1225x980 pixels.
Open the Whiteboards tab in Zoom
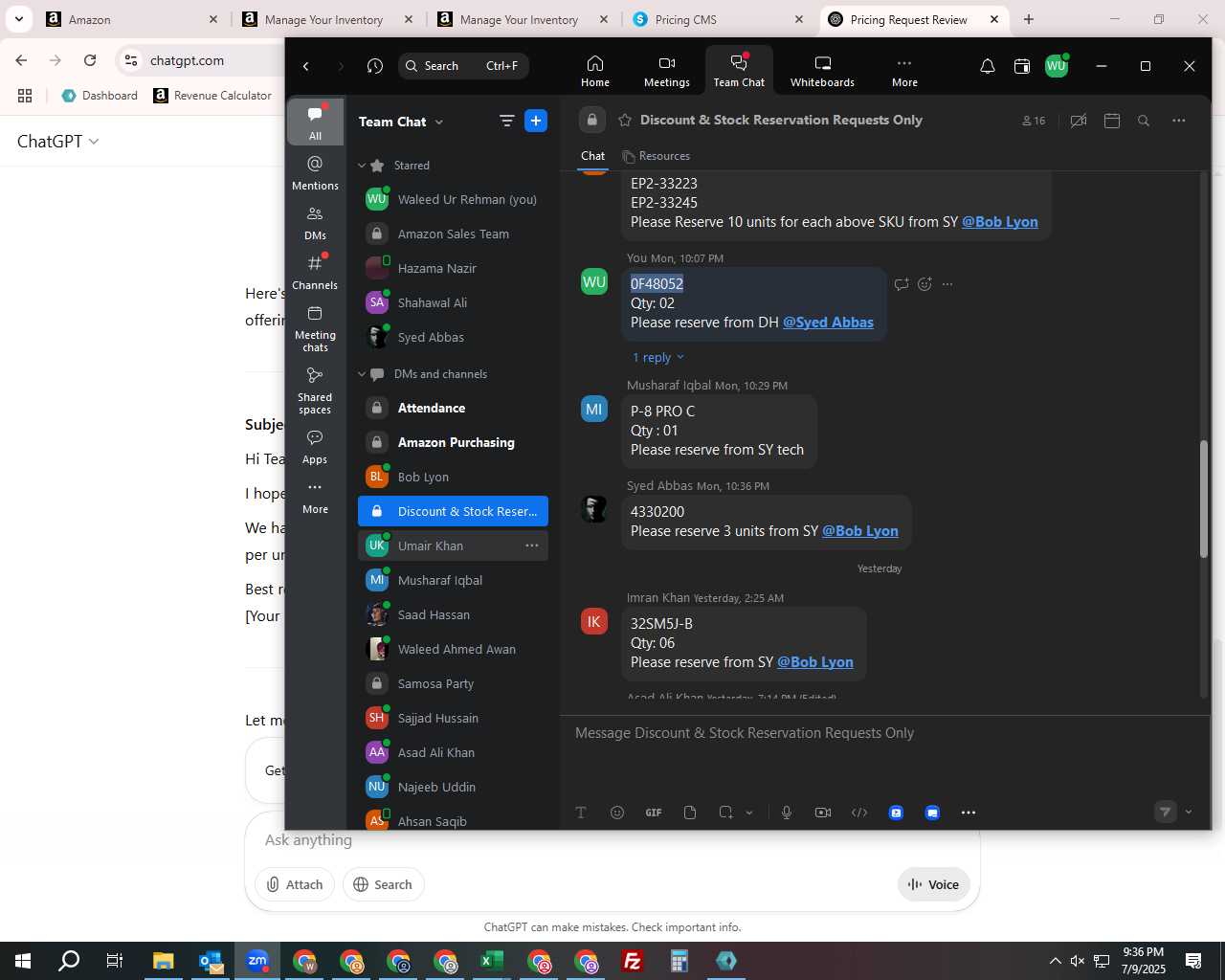pos(822,71)
